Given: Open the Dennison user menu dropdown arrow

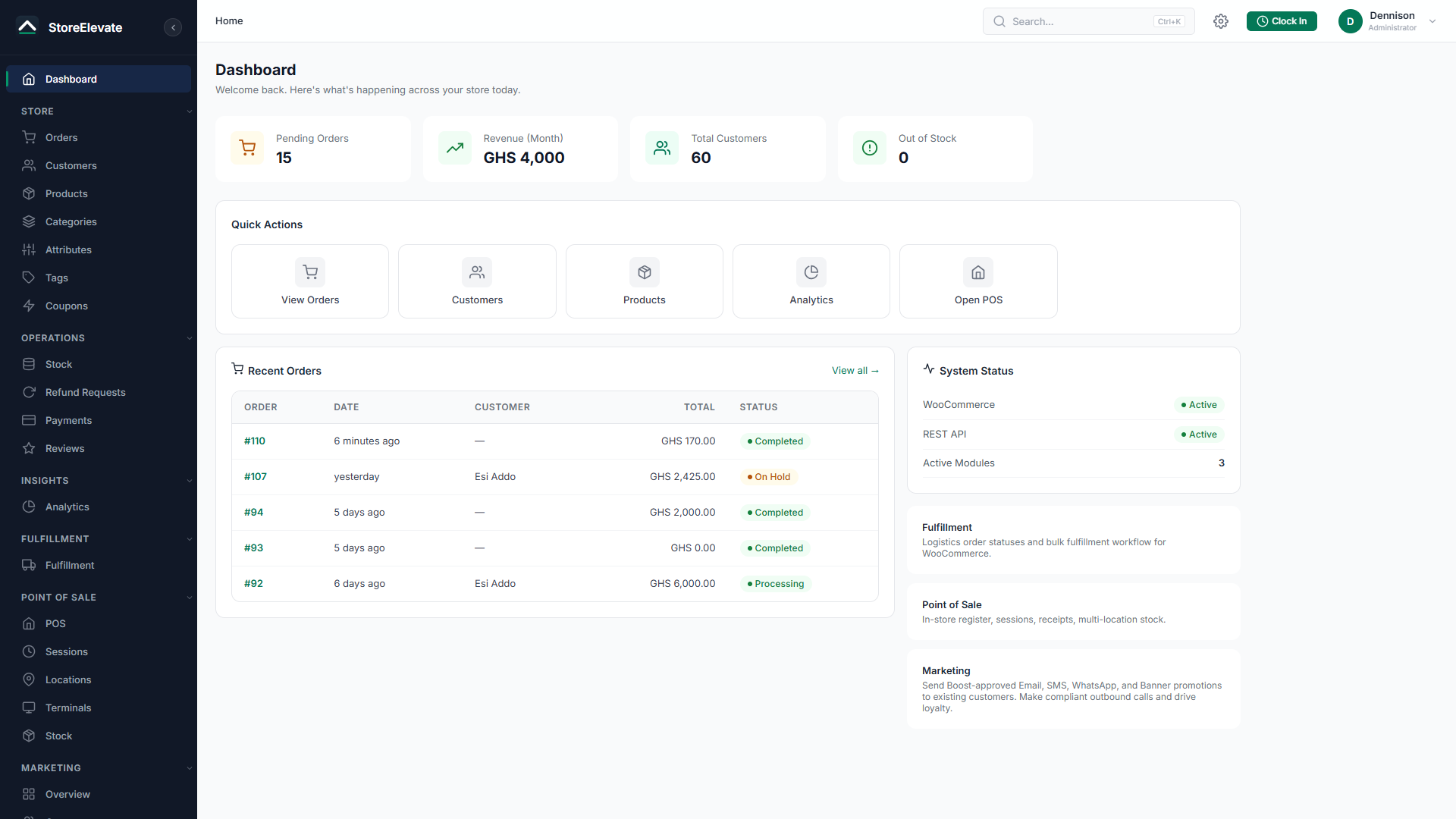Looking at the screenshot, I should (1432, 21).
